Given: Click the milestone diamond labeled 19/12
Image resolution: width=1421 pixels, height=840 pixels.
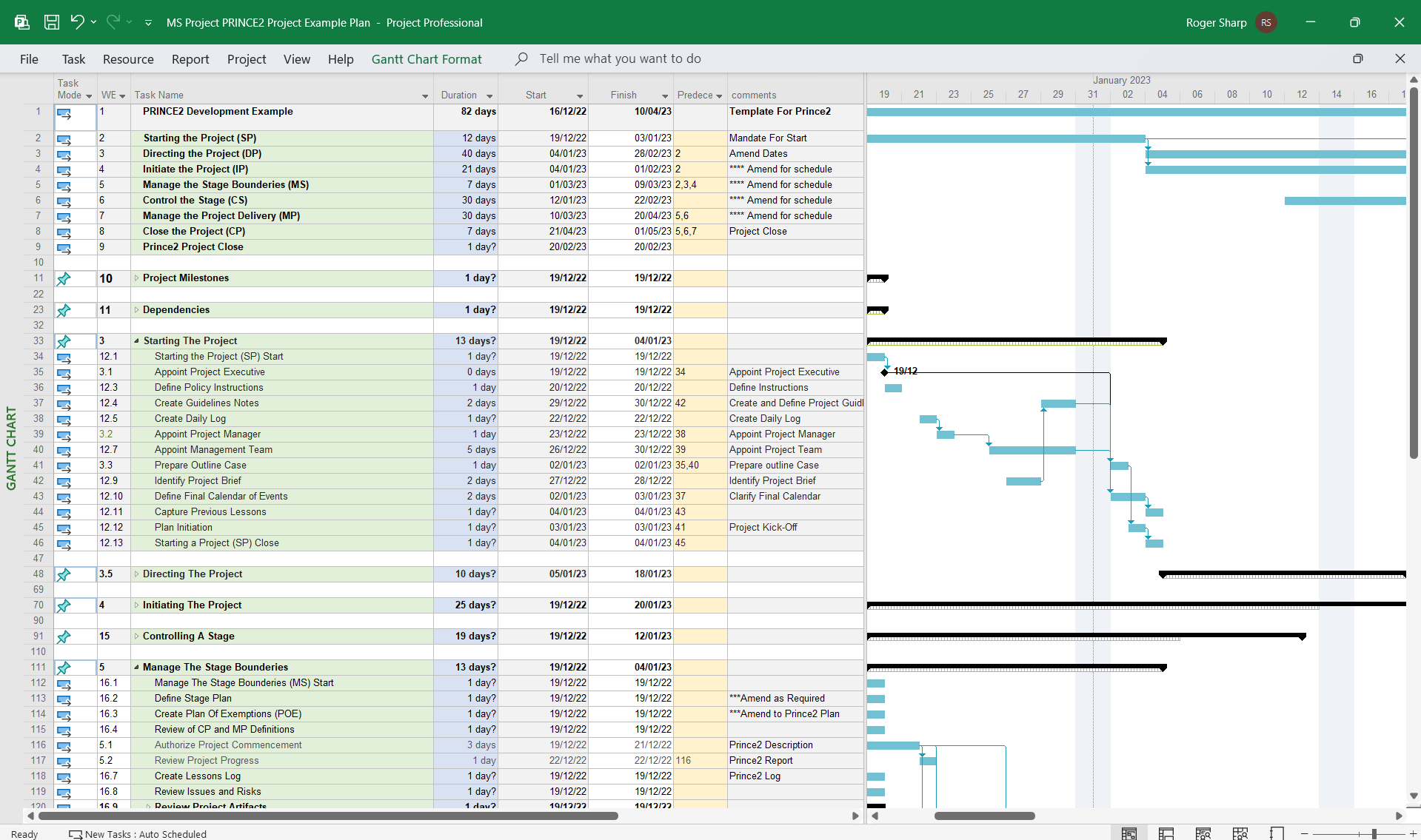Looking at the screenshot, I should click(885, 372).
